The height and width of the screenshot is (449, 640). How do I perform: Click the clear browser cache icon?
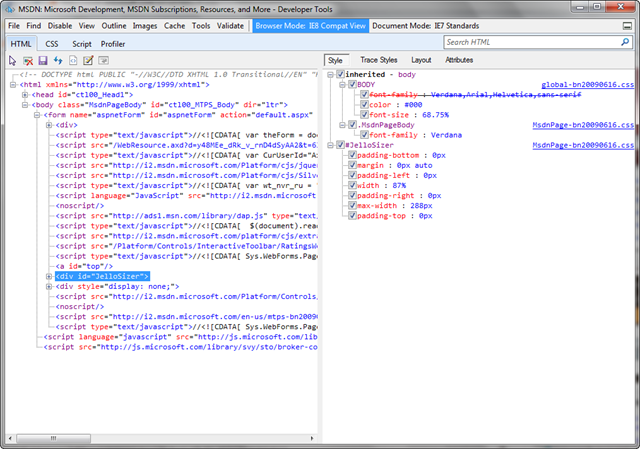tap(28, 61)
